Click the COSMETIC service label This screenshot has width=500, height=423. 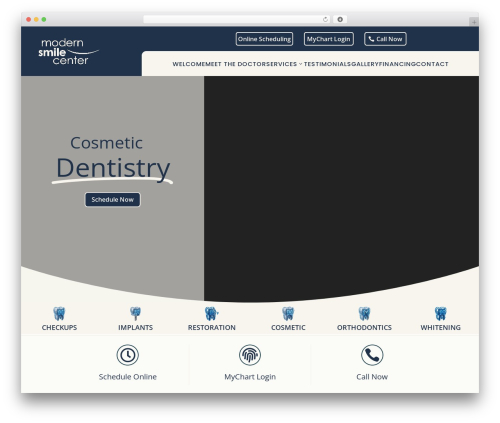pyautogui.click(x=288, y=328)
